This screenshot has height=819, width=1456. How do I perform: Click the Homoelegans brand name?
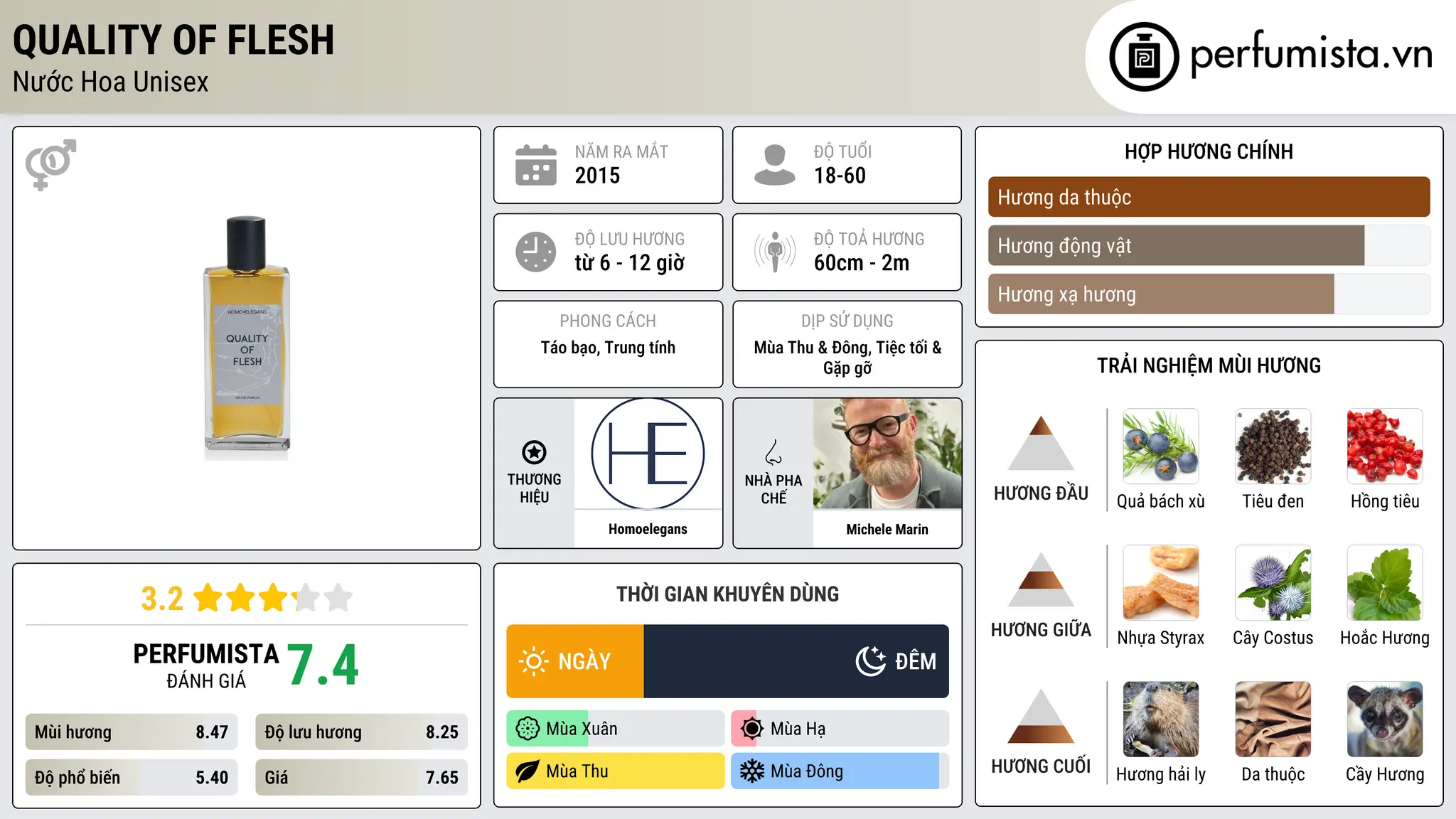648,529
